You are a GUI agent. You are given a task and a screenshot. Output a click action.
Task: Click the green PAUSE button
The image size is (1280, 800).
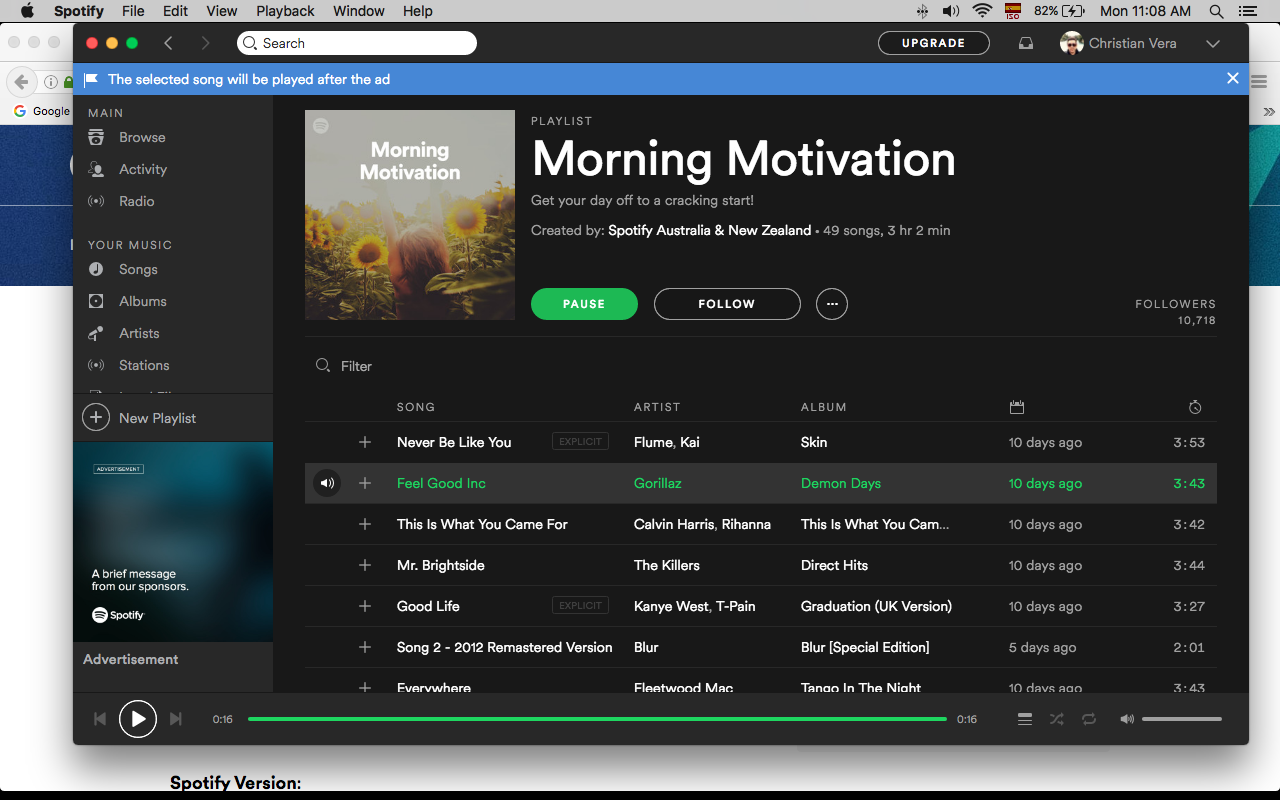pyautogui.click(x=584, y=304)
